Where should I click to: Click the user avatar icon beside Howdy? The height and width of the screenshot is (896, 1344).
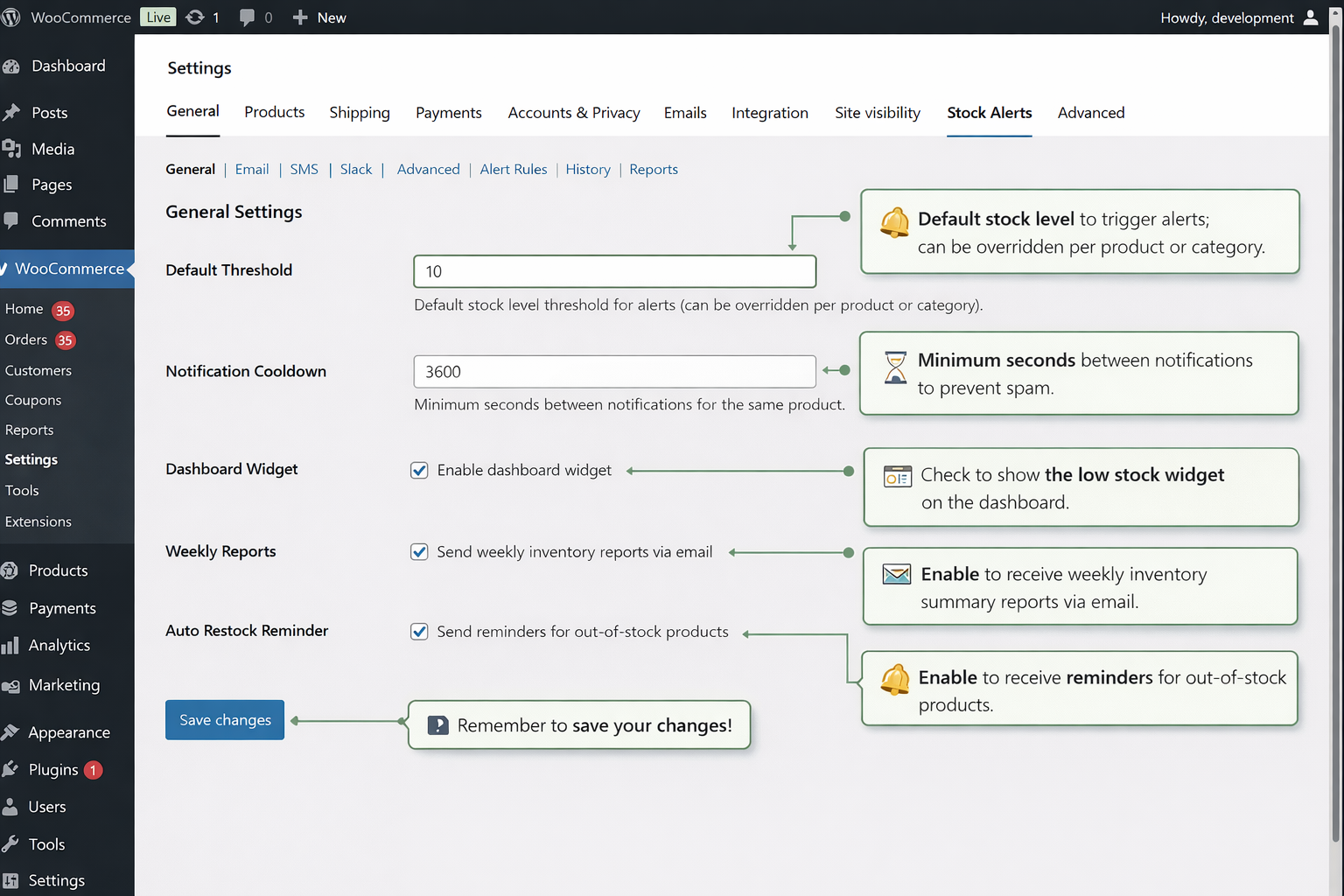pyautogui.click(x=1310, y=17)
